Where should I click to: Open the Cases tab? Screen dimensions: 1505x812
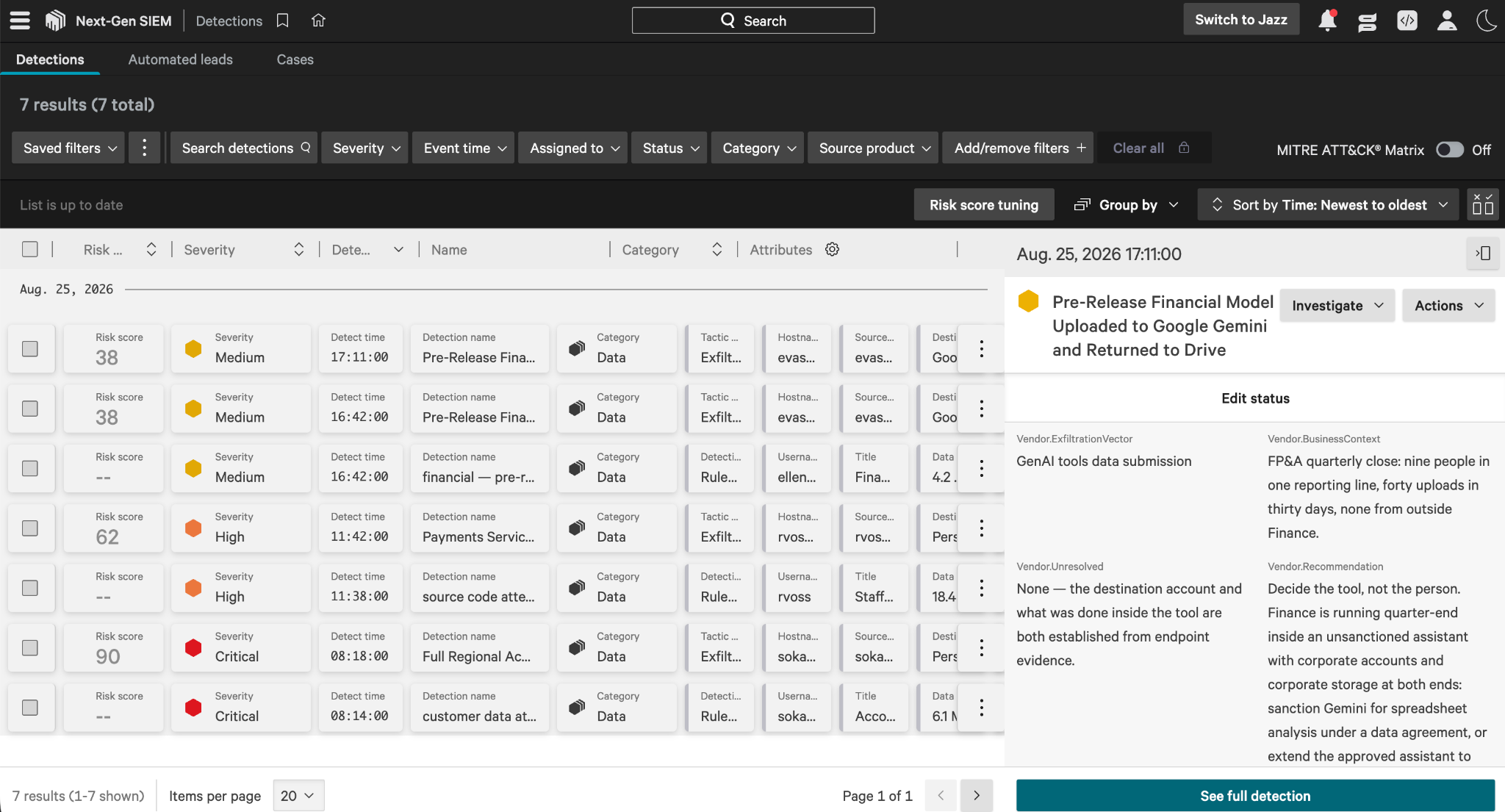pos(295,60)
